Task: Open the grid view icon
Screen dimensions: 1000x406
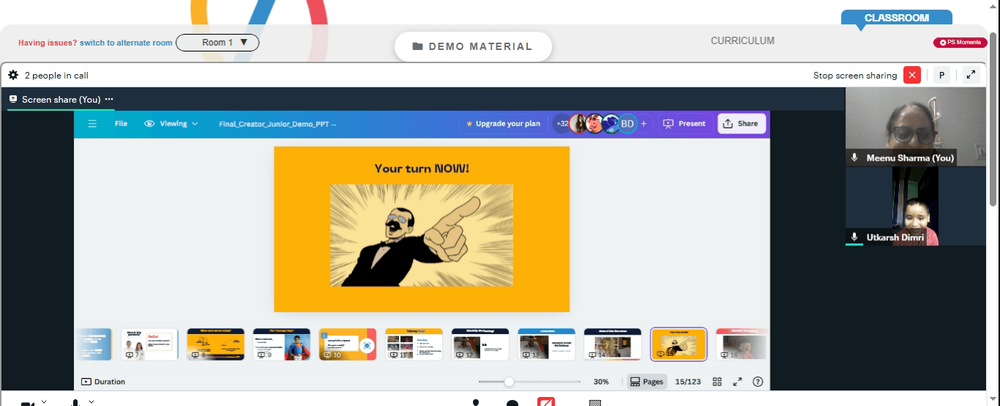Action: point(717,382)
